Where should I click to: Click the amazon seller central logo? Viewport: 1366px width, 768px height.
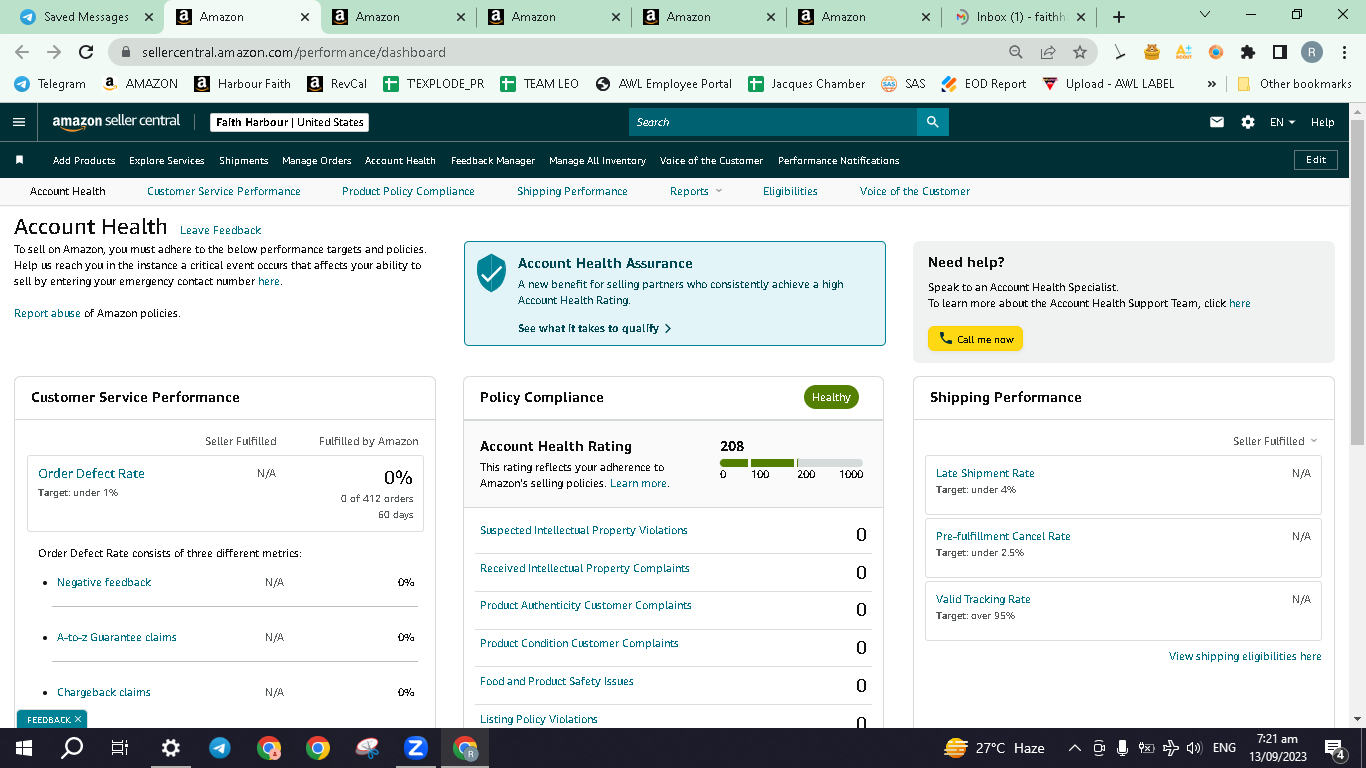pyautogui.click(x=116, y=122)
